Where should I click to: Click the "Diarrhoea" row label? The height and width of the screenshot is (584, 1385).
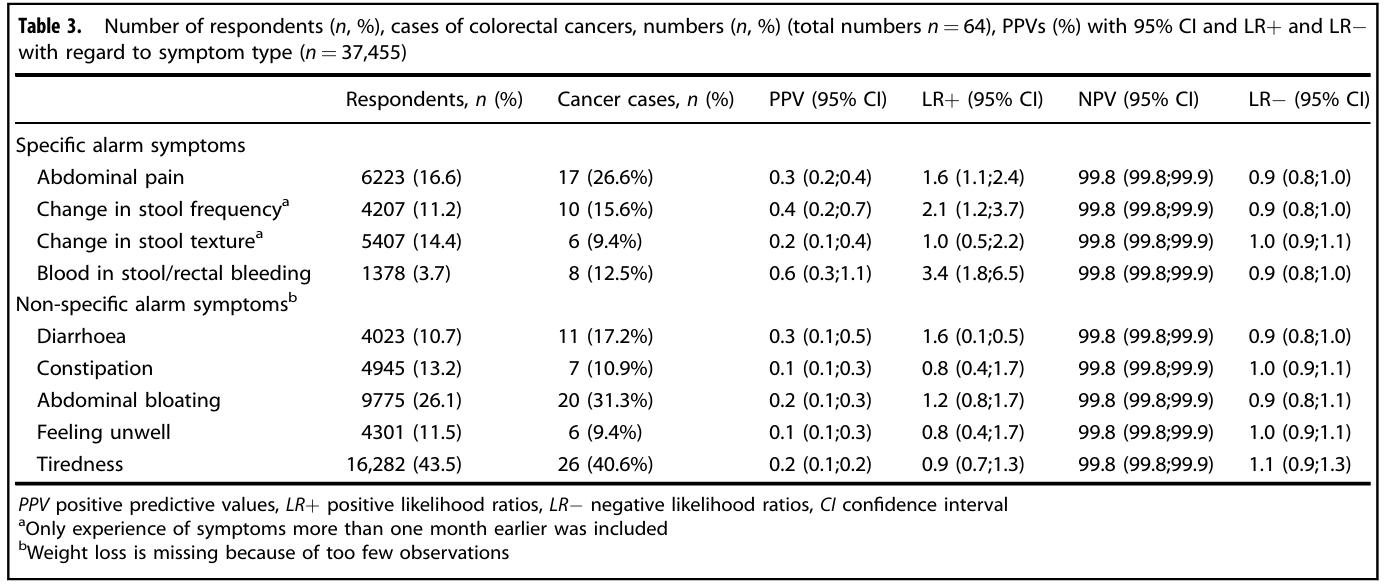click(82, 337)
